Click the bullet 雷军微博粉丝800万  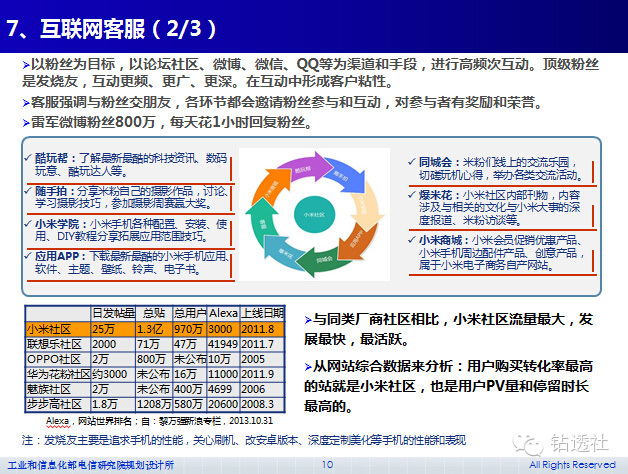click(x=167, y=122)
